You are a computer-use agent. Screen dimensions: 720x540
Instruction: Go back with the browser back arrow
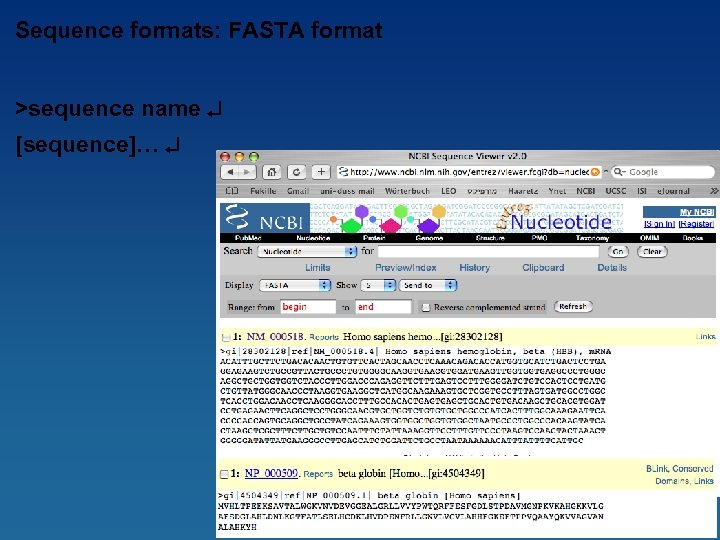[231, 172]
